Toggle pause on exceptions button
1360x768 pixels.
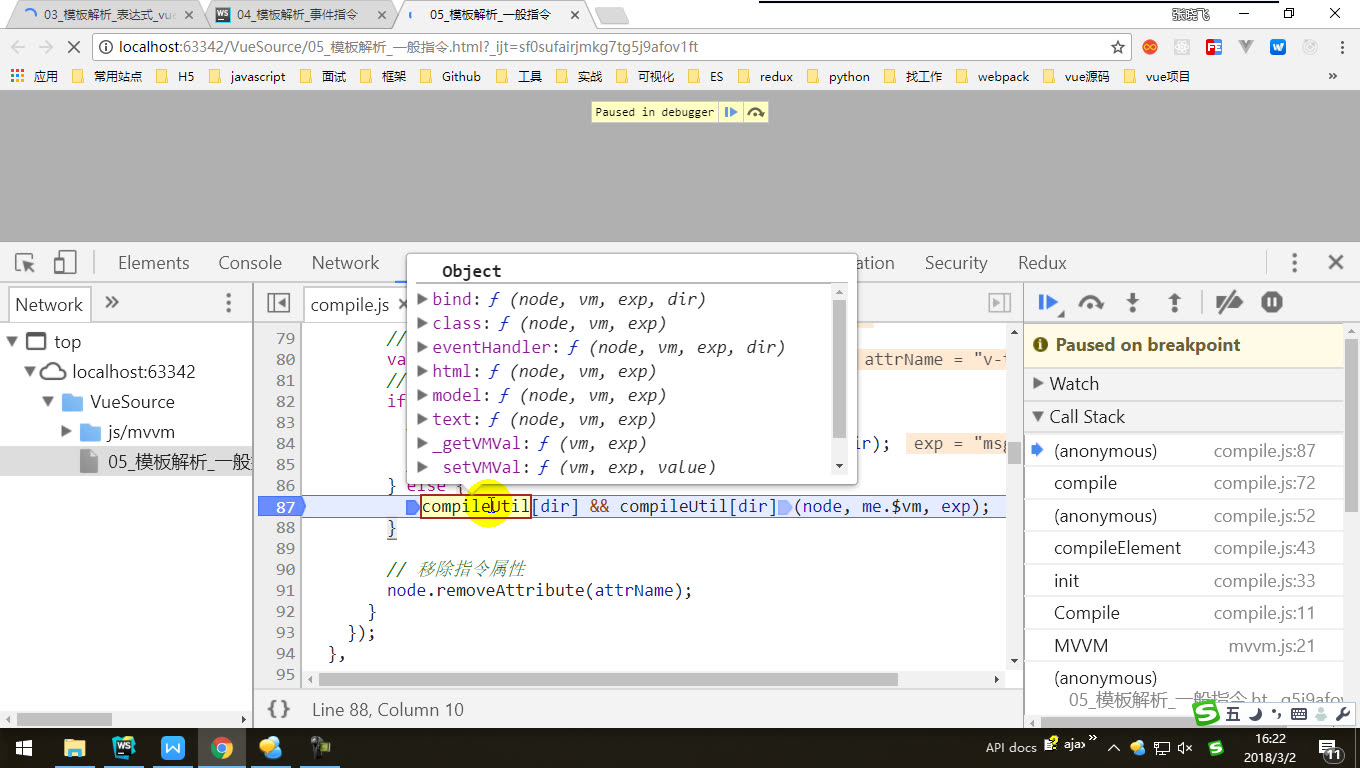pos(1272,302)
